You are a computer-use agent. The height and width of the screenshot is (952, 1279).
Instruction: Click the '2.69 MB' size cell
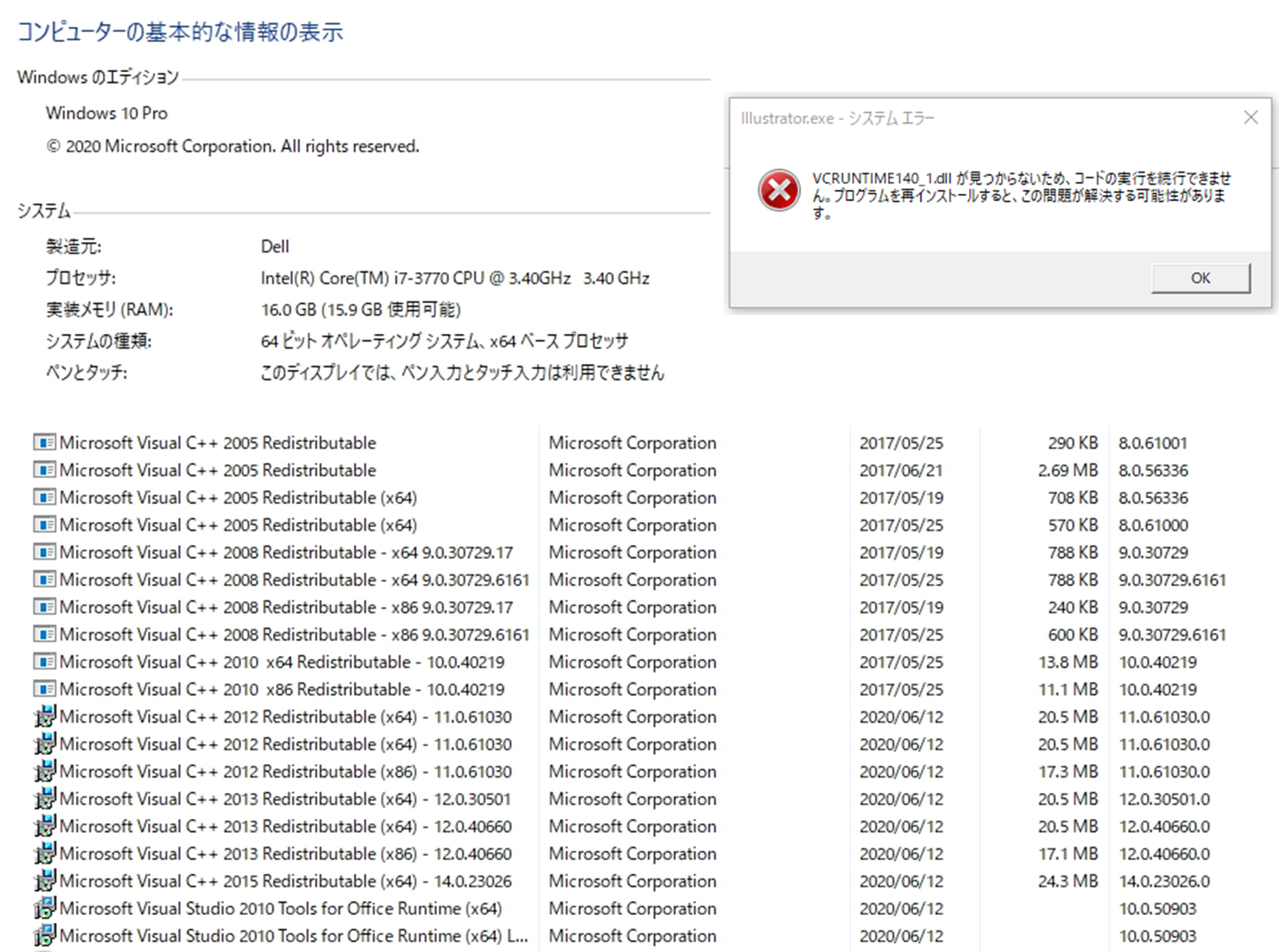coord(1068,470)
